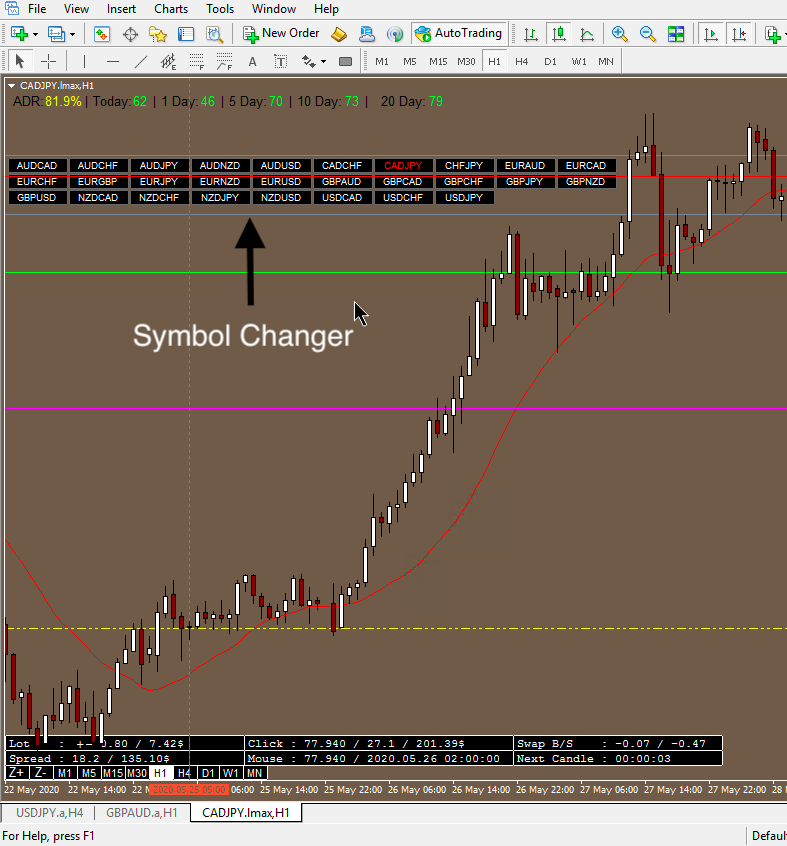Click the virtual hosting cloud icon
The width and height of the screenshot is (787, 846).
(x=367, y=35)
